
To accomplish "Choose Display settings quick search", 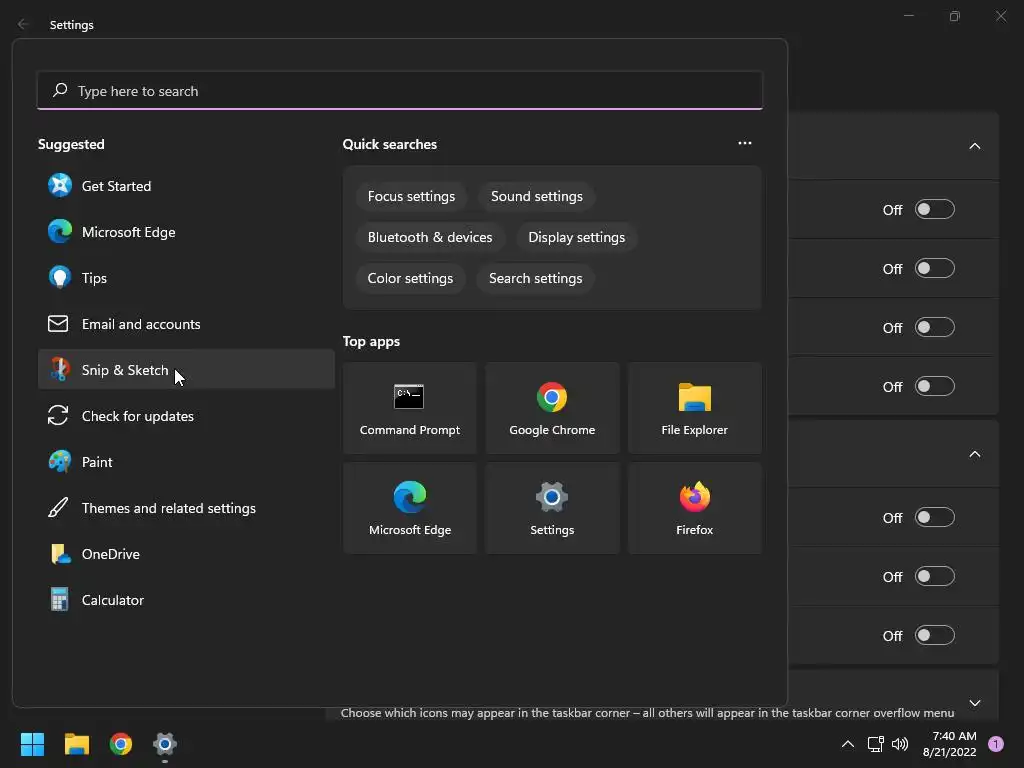I will coord(576,238).
